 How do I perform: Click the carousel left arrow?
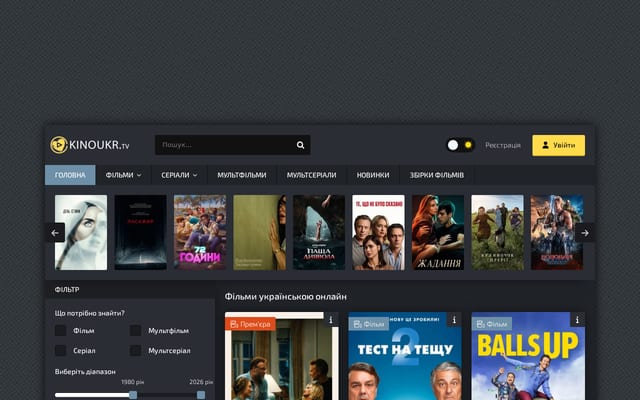coord(55,233)
